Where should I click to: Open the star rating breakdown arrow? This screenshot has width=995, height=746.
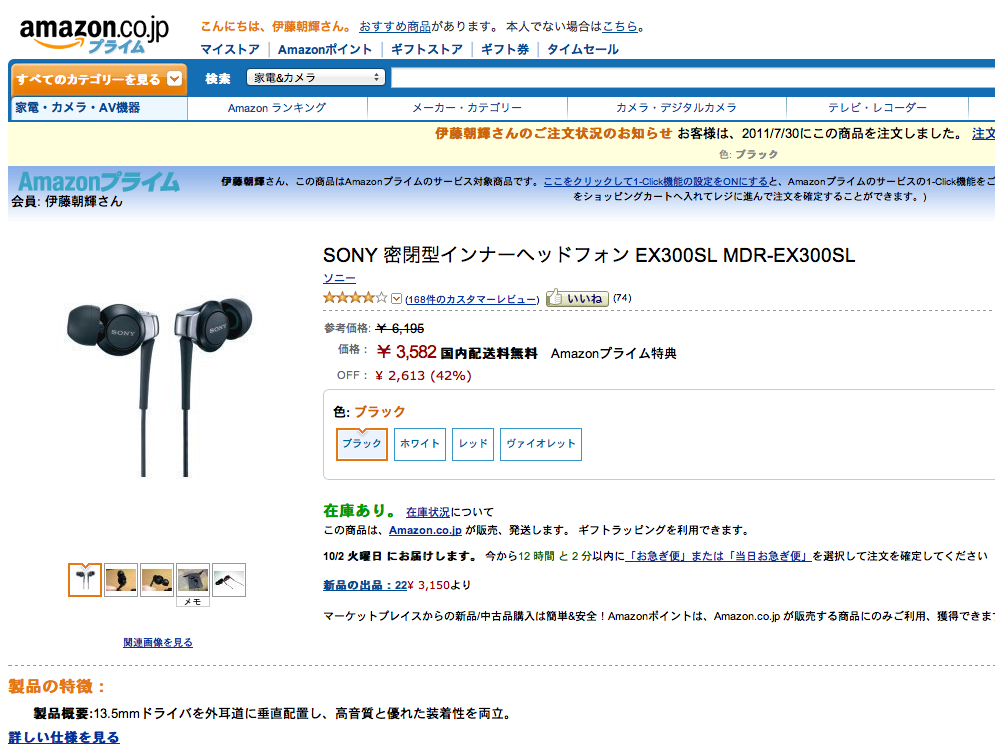(397, 298)
